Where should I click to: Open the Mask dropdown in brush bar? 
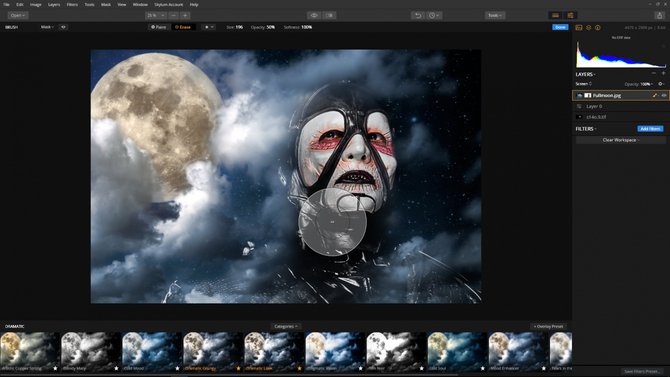point(47,27)
